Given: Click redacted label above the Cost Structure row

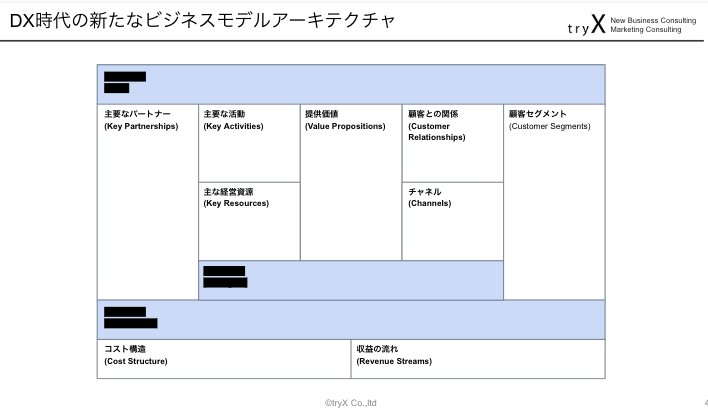Looking at the screenshot, I should tap(130, 318).
